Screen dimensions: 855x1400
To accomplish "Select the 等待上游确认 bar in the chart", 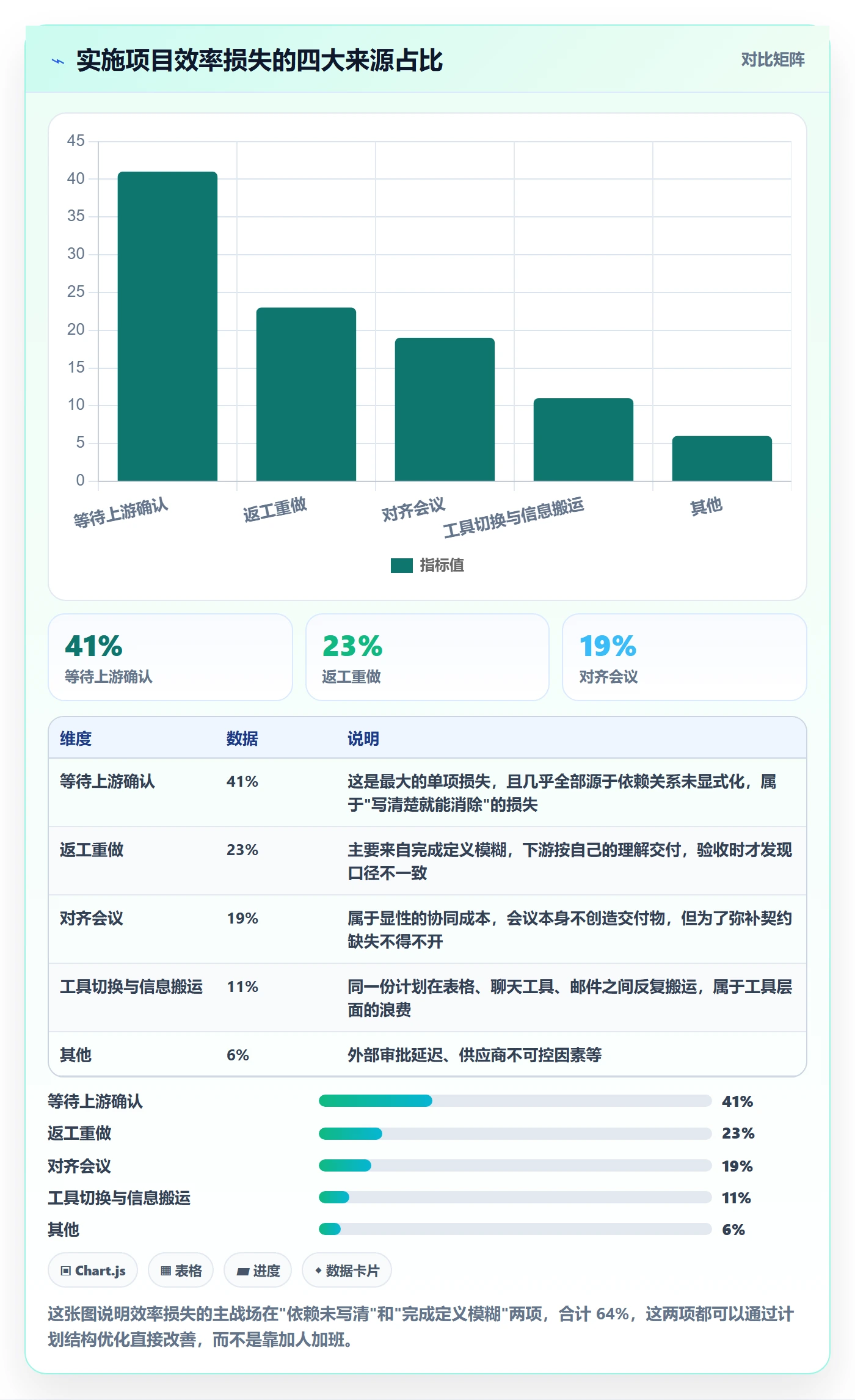I will pos(167,326).
